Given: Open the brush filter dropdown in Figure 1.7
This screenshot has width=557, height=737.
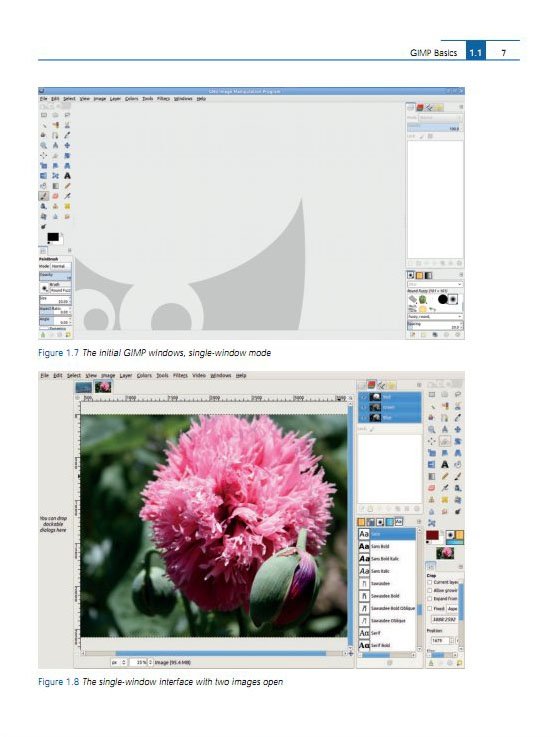Looking at the screenshot, I should 435,284.
